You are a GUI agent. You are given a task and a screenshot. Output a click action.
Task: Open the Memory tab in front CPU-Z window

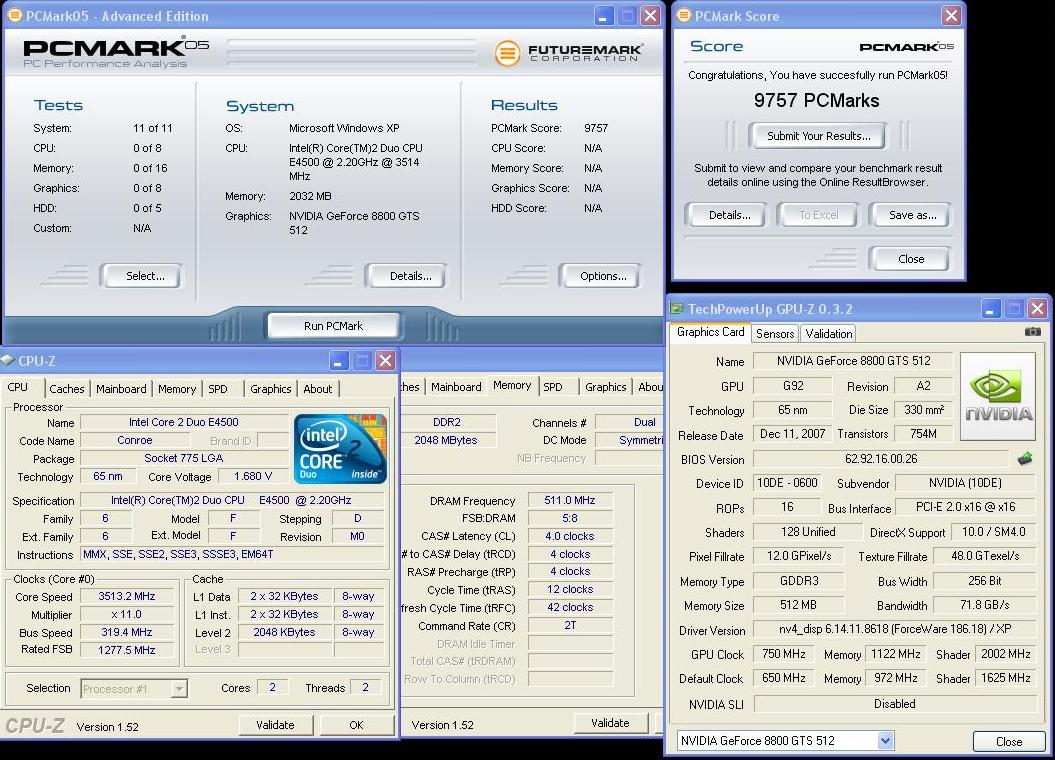(177, 389)
